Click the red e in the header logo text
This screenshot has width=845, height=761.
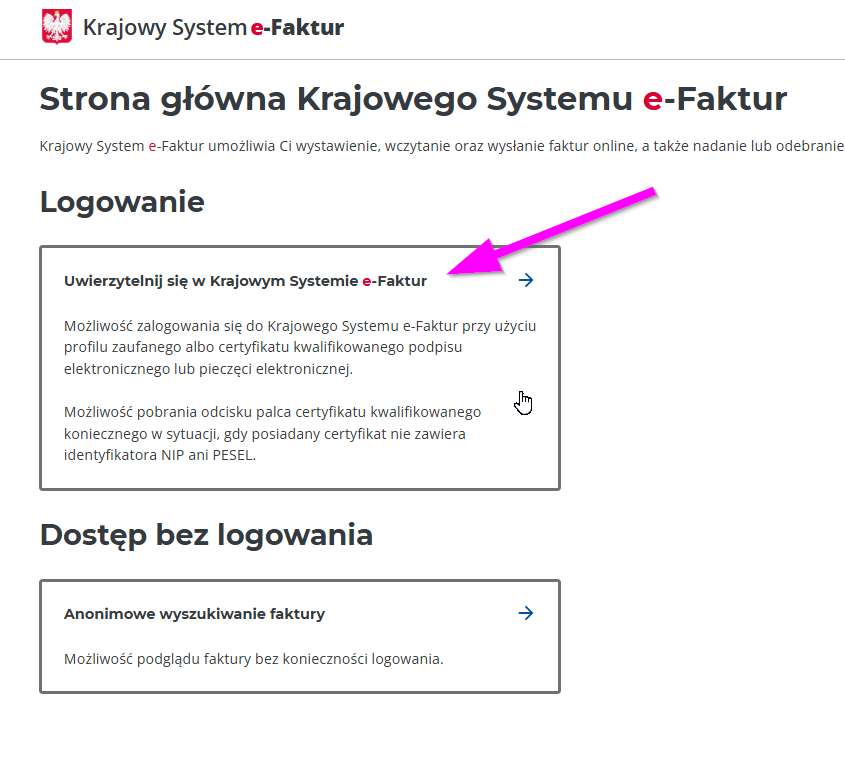tap(256, 28)
